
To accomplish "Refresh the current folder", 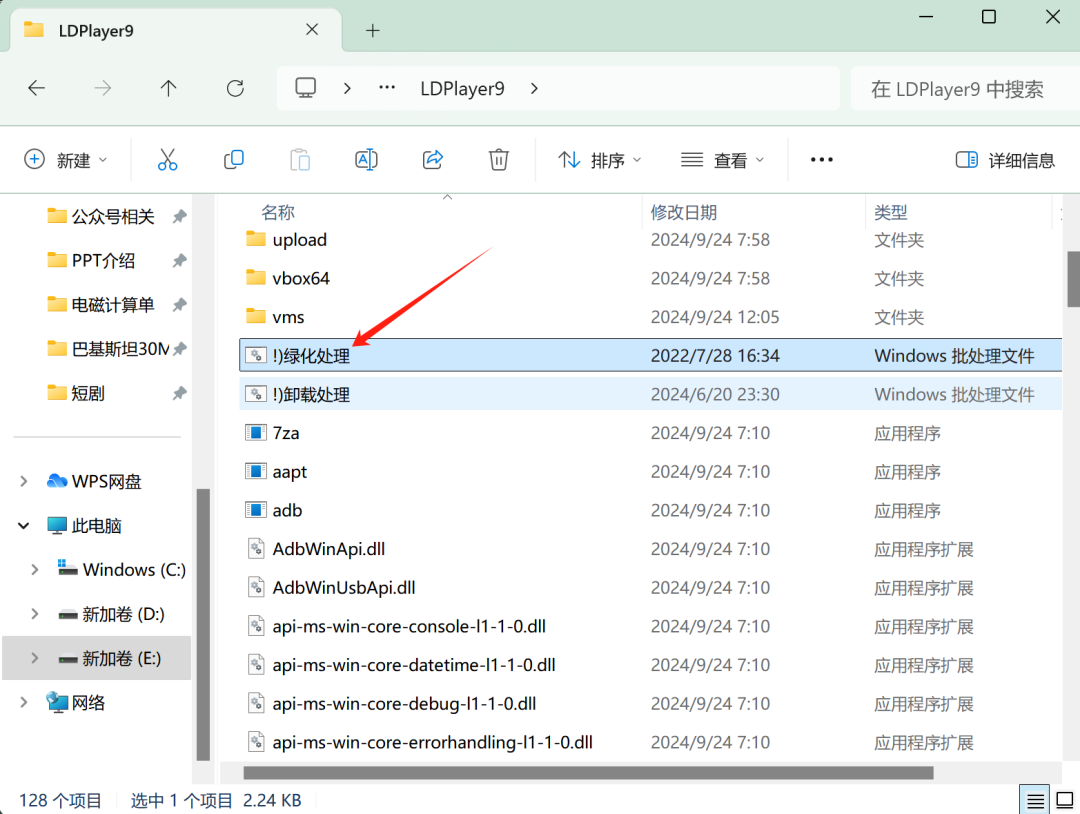I will [x=235, y=88].
